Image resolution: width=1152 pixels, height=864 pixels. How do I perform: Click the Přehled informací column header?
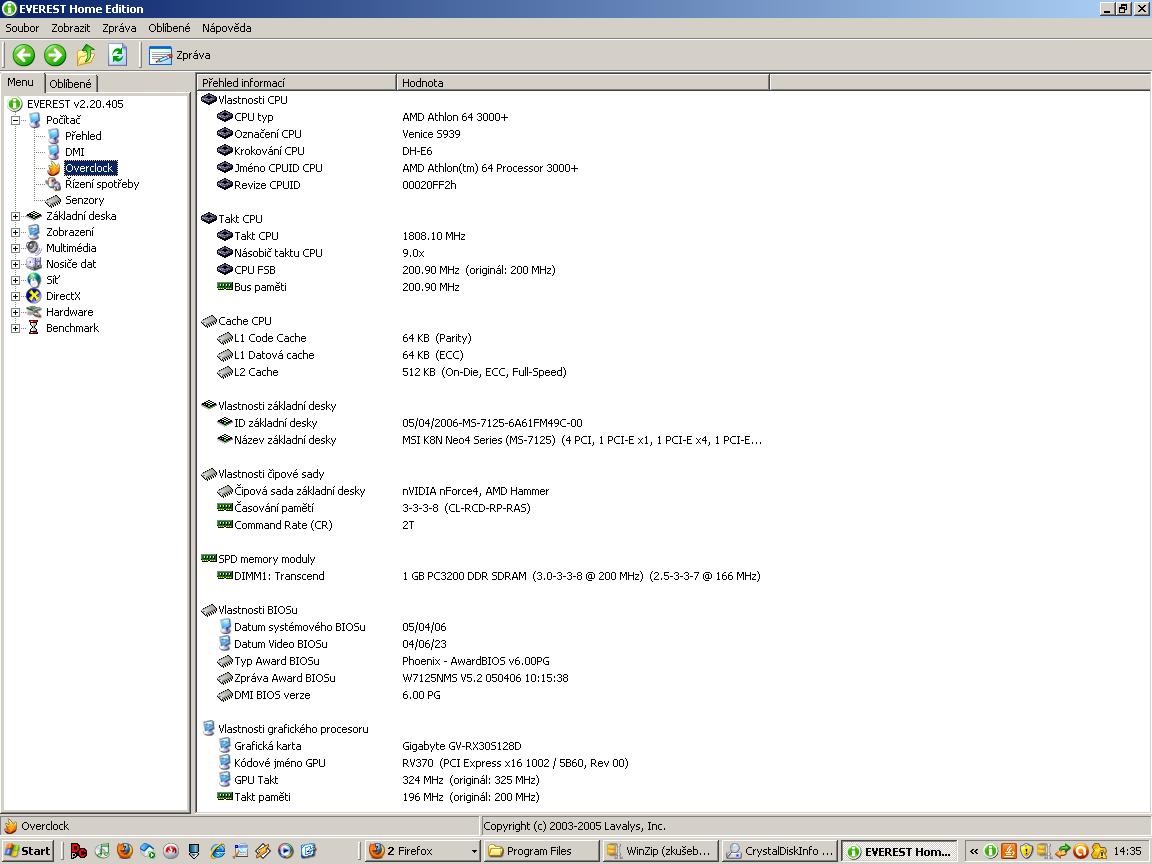[x=297, y=83]
